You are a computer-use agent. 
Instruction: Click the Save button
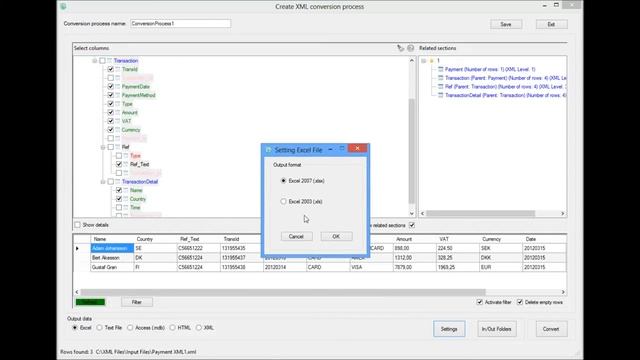pos(506,24)
